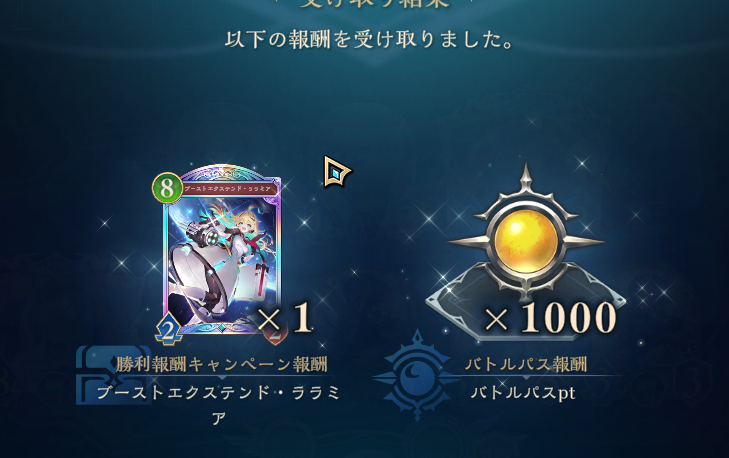Click the ×1 card quantity

tap(285, 319)
